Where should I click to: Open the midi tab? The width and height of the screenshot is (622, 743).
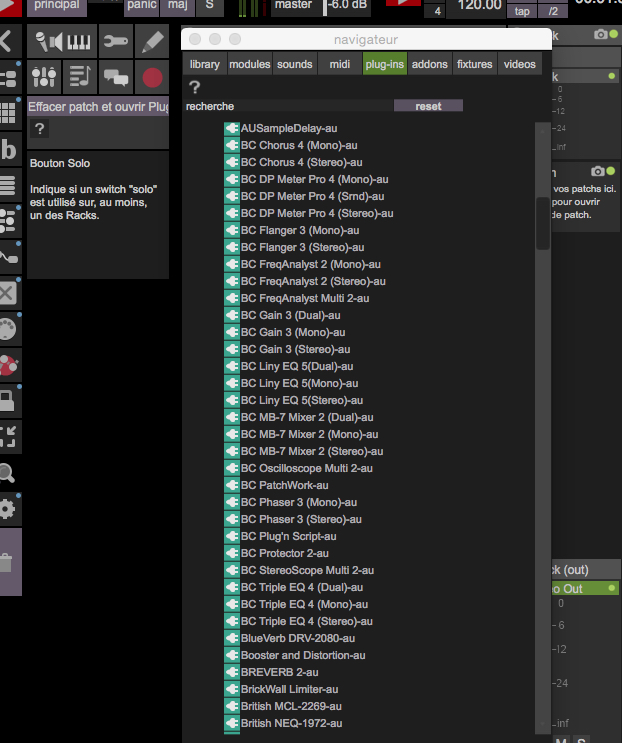340,64
